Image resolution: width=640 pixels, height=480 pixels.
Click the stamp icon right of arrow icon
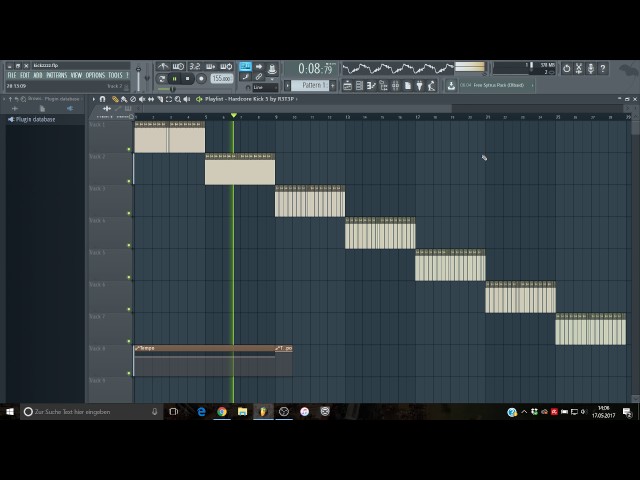pos(272,69)
